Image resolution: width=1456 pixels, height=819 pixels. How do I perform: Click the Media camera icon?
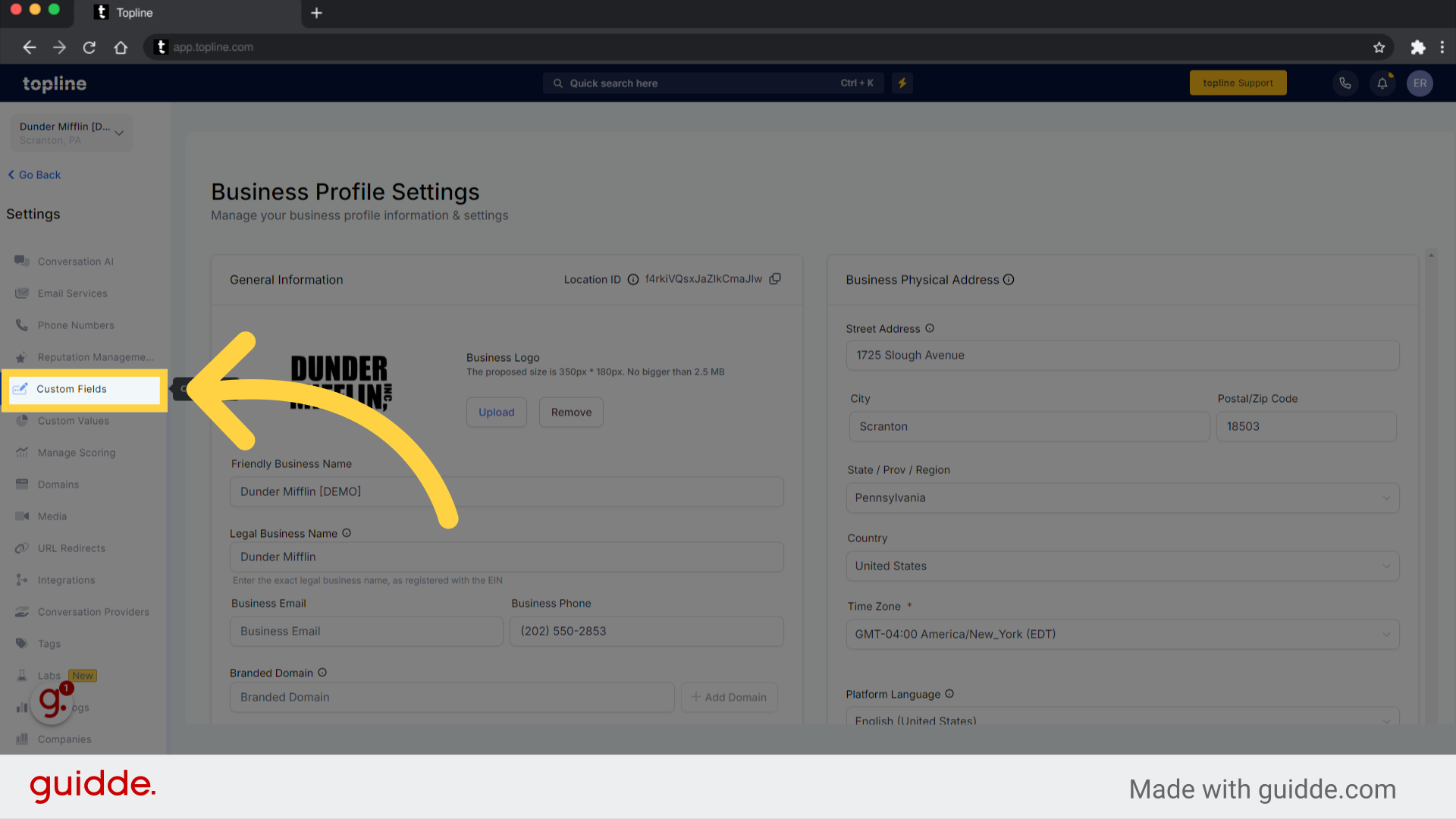22,516
